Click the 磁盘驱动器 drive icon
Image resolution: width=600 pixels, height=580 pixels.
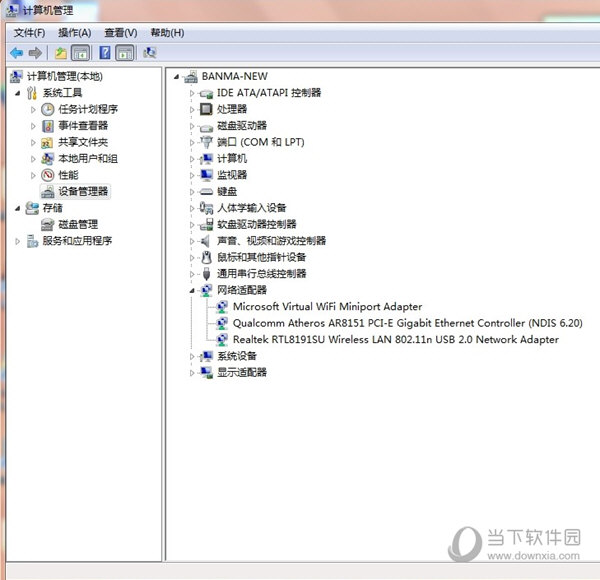point(206,127)
